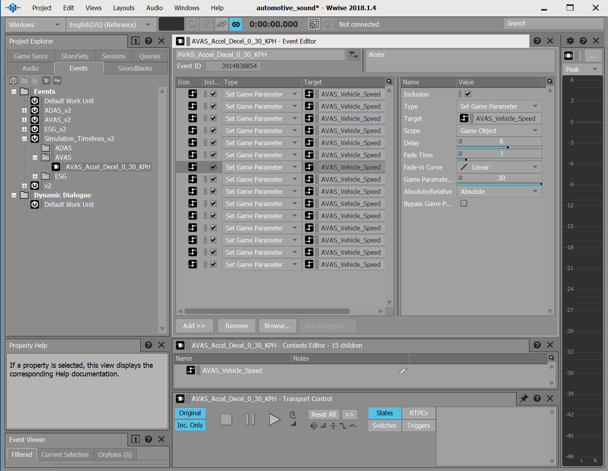Screen dimensions: 608x471
Task: Toggle the Triggers button in Transport Control
Action: tap(418, 426)
